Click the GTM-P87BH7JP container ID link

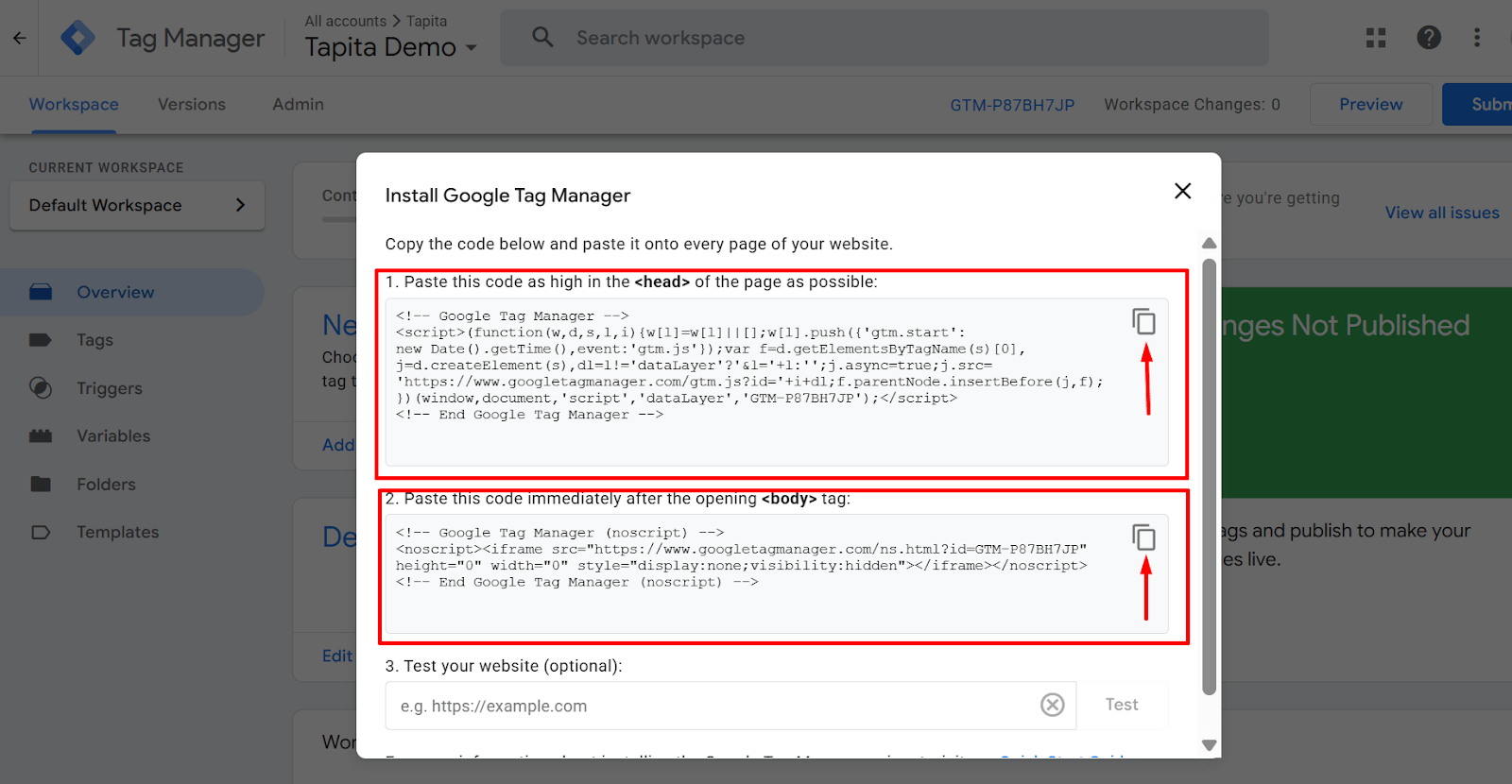tap(1012, 105)
